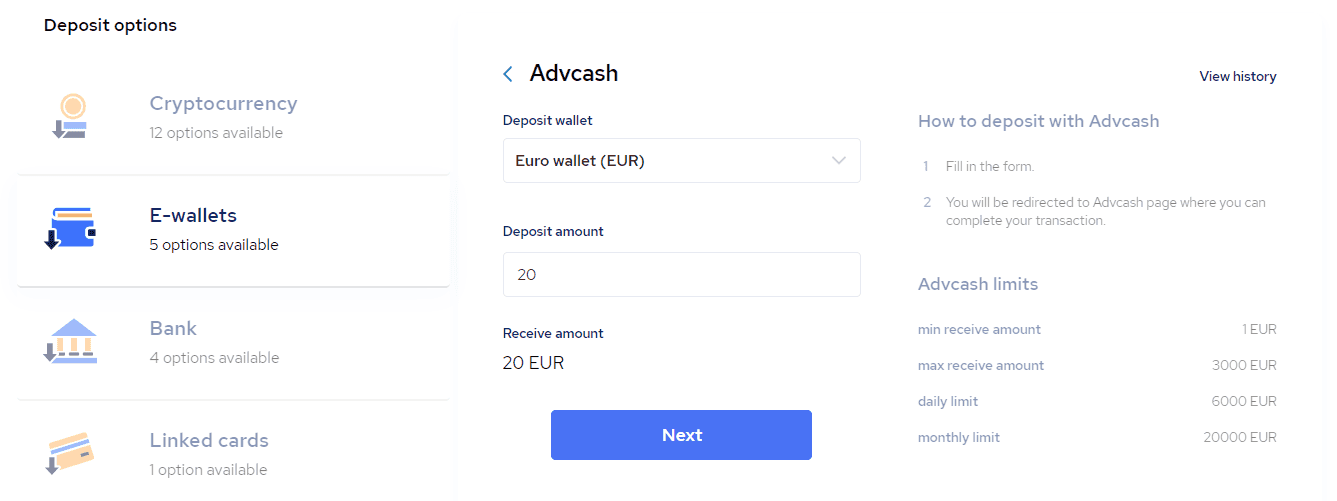
Task: Click the E-wallets wallet icon
Action: (70, 228)
